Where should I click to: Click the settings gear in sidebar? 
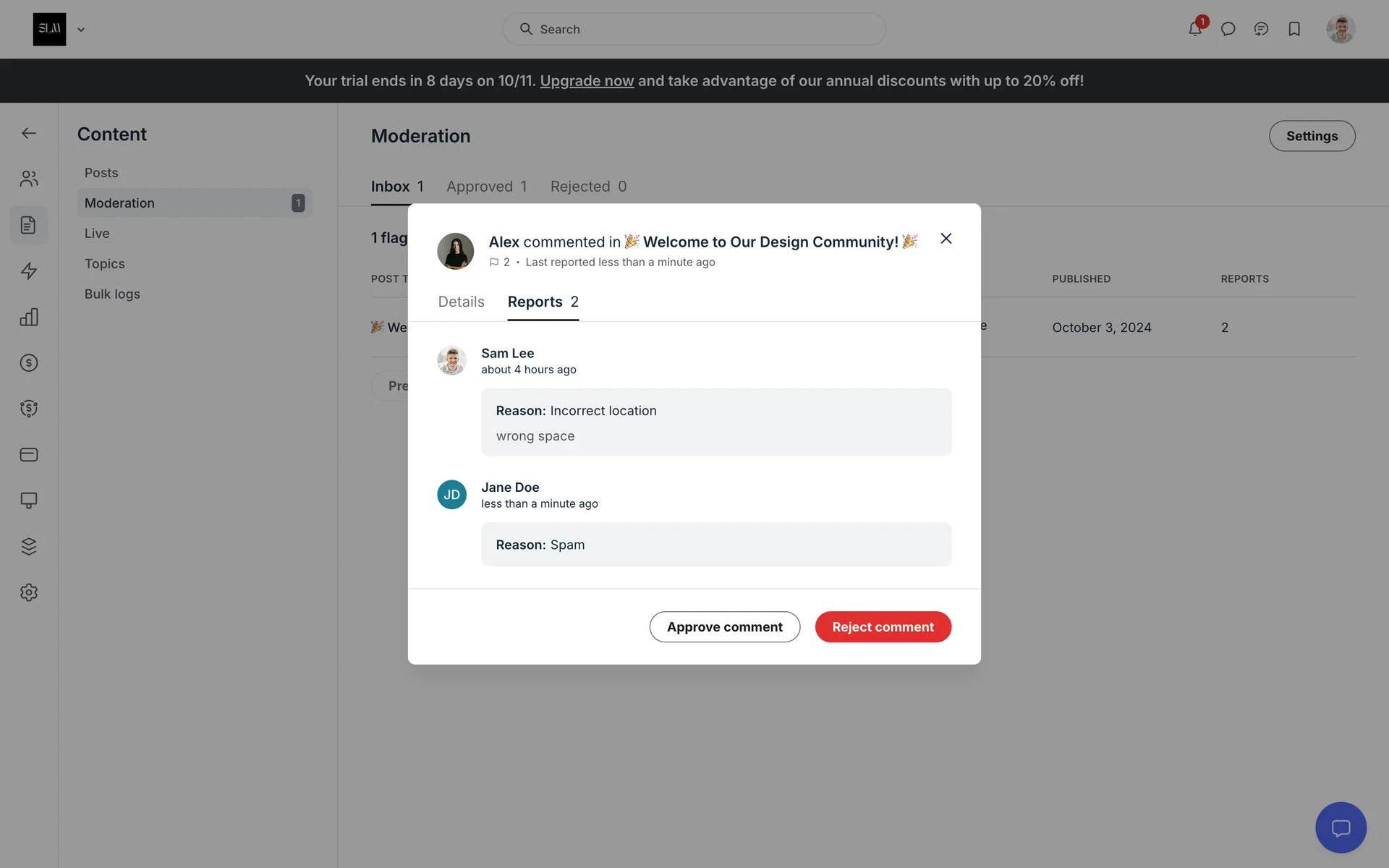[29, 592]
